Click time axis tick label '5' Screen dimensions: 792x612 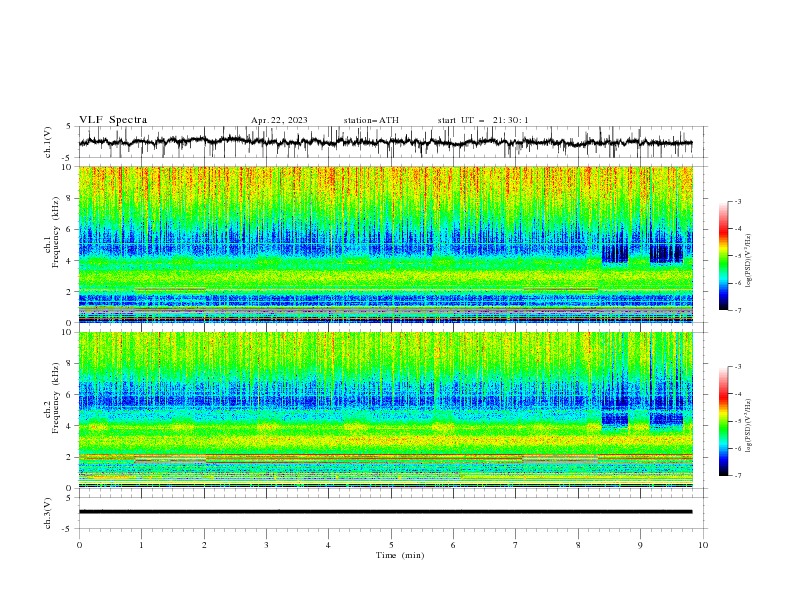coord(391,545)
